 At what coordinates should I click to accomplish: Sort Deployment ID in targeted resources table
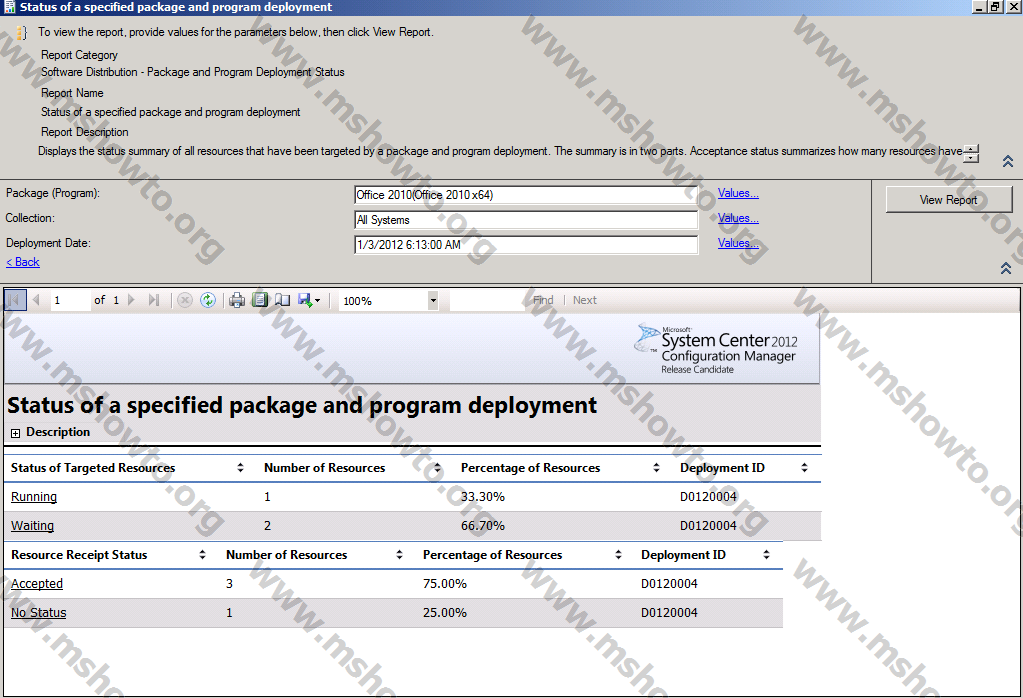(x=804, y=468)
